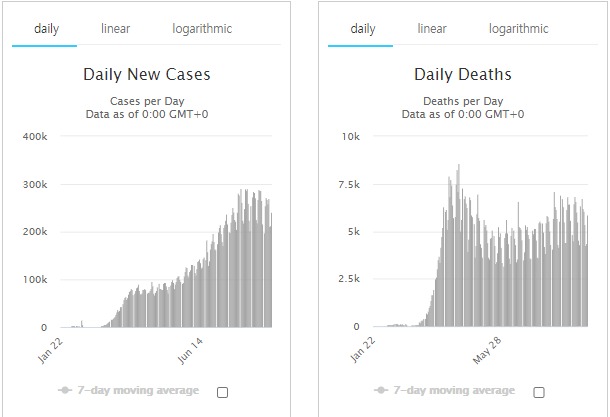This screenshot has width=610, height=417.
Task: Click the Daily Deaths chart title
Action: pyautogui.click(x=462, y=75)
